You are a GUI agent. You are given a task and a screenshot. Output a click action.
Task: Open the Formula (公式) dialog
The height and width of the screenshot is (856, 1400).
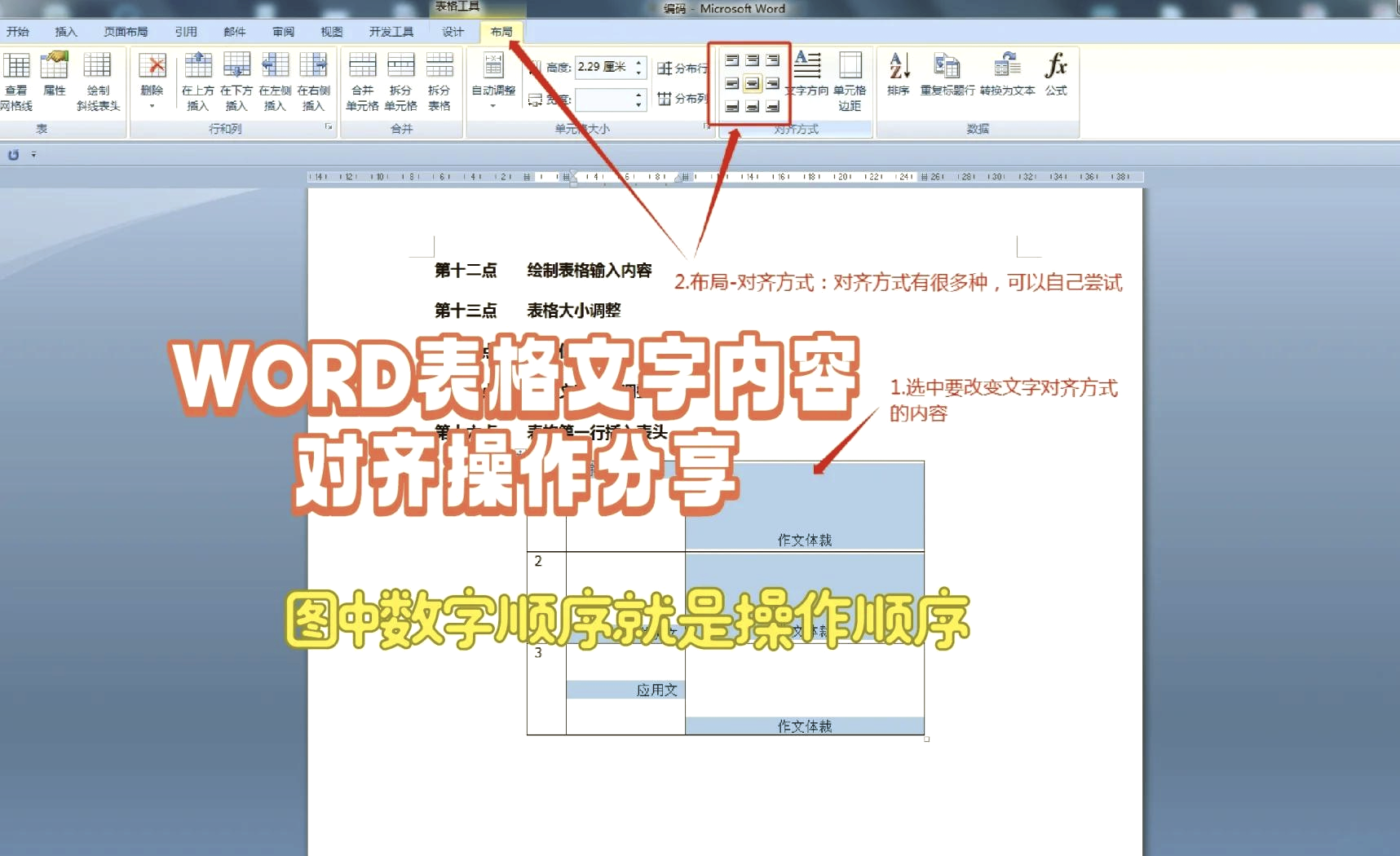click(1057, 74)
